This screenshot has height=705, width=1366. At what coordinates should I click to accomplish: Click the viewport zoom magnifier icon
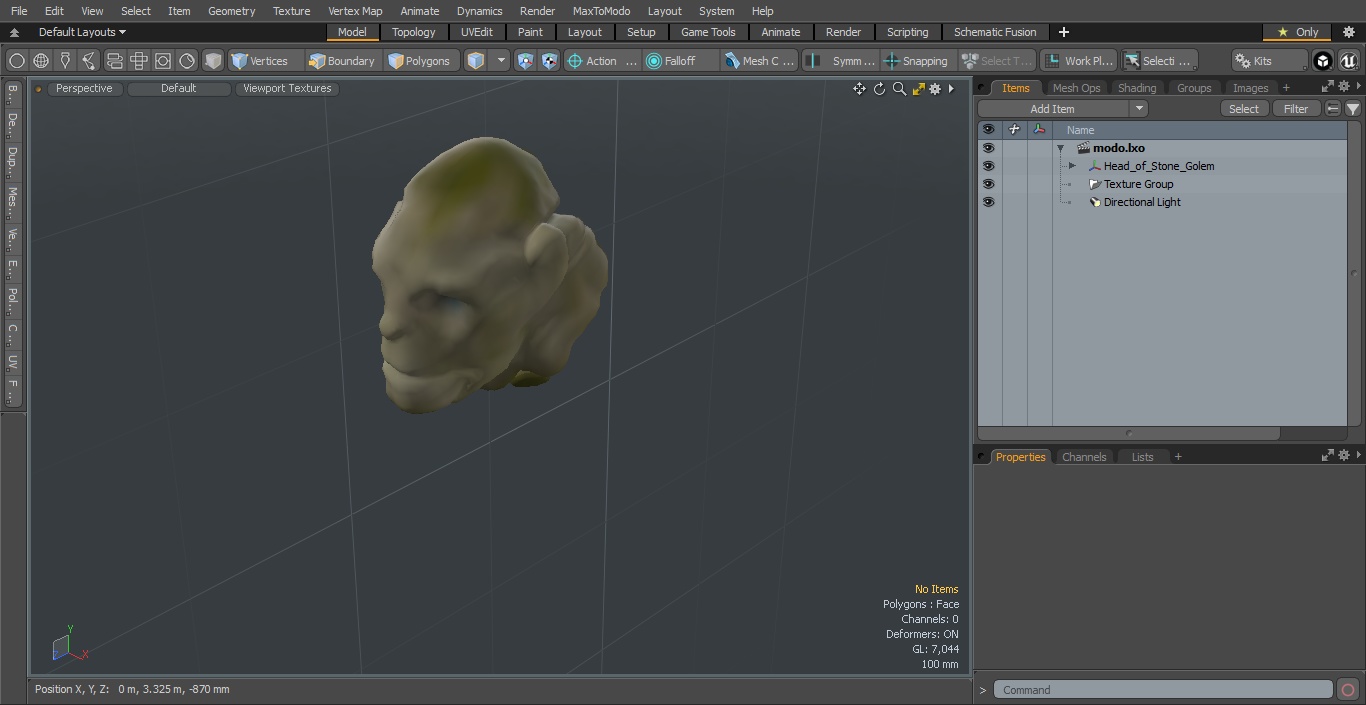pos(899,89)
